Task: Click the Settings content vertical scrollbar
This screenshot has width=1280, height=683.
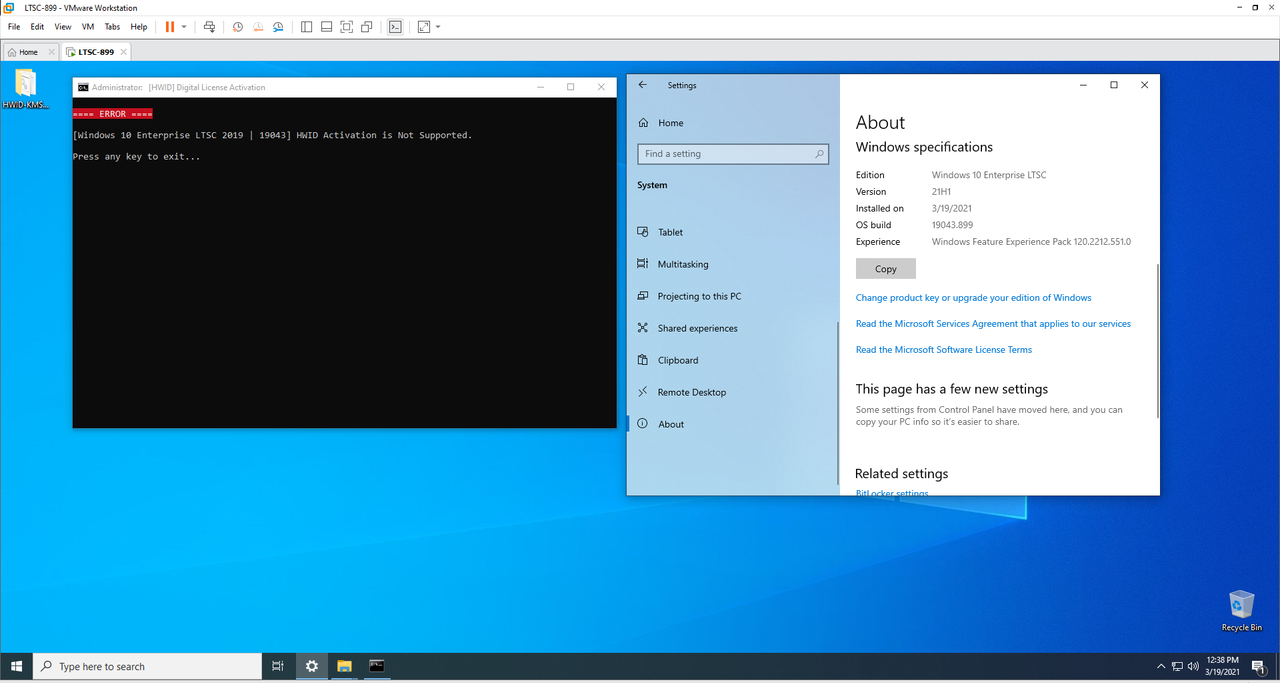Action: [1157, 340]
